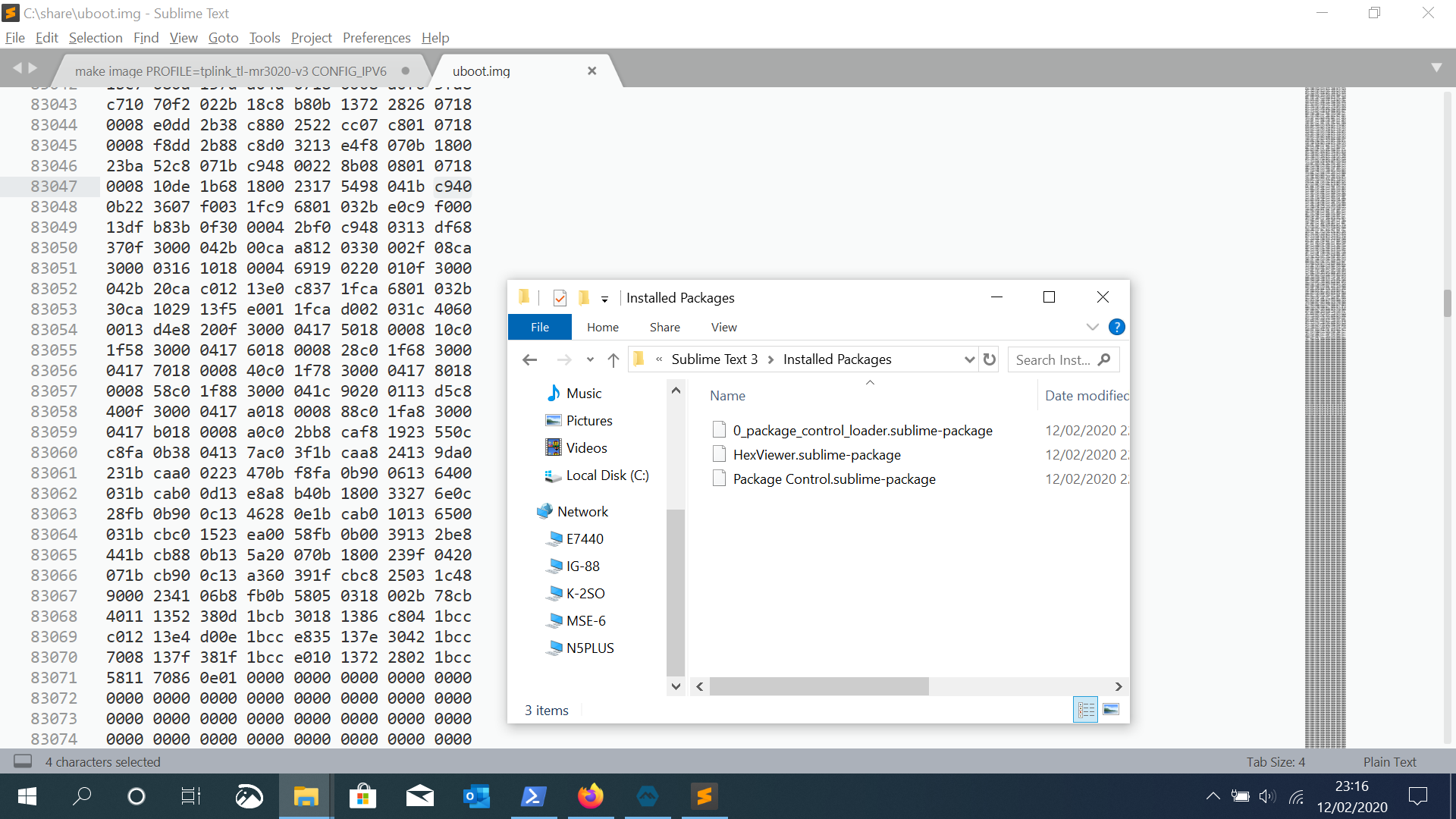Go up one folder level in Explorer

(614, 359)
